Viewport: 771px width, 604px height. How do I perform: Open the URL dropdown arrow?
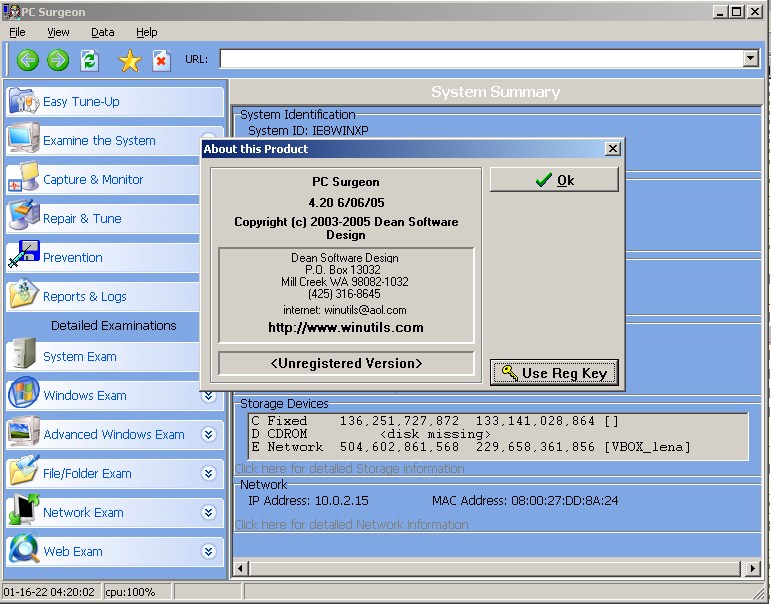click(x=750, y=59)
